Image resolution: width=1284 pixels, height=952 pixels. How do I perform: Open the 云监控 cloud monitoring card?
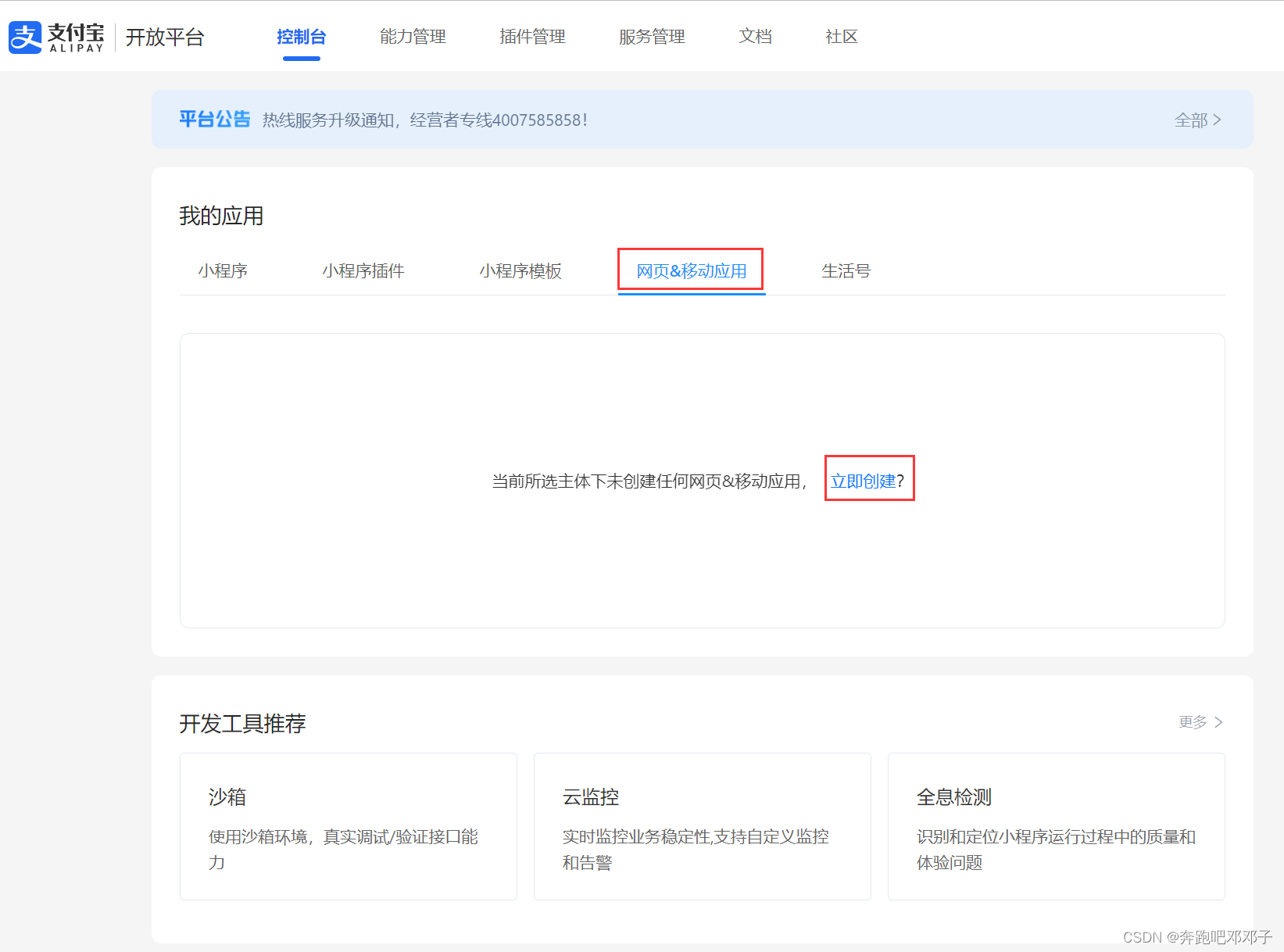(x=701, y=826)
